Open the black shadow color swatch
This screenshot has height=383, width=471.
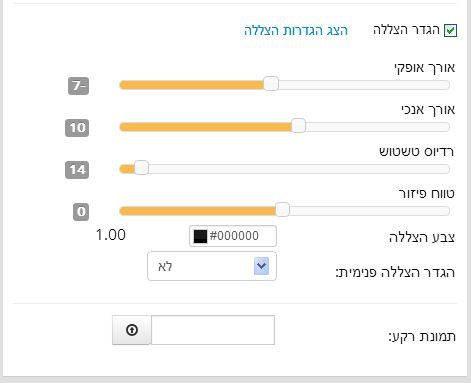[x=200, y=236]
